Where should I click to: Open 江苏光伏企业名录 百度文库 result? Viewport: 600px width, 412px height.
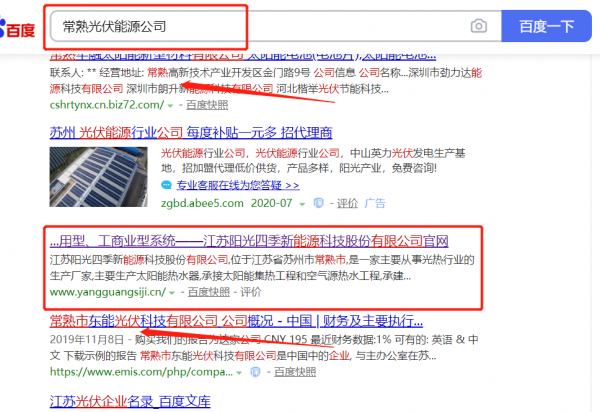click(x=130, y=401)
